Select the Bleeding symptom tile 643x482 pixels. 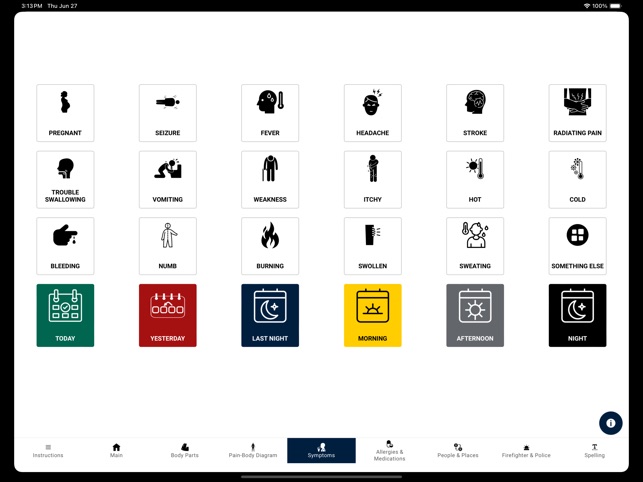(x=65, y=246)
